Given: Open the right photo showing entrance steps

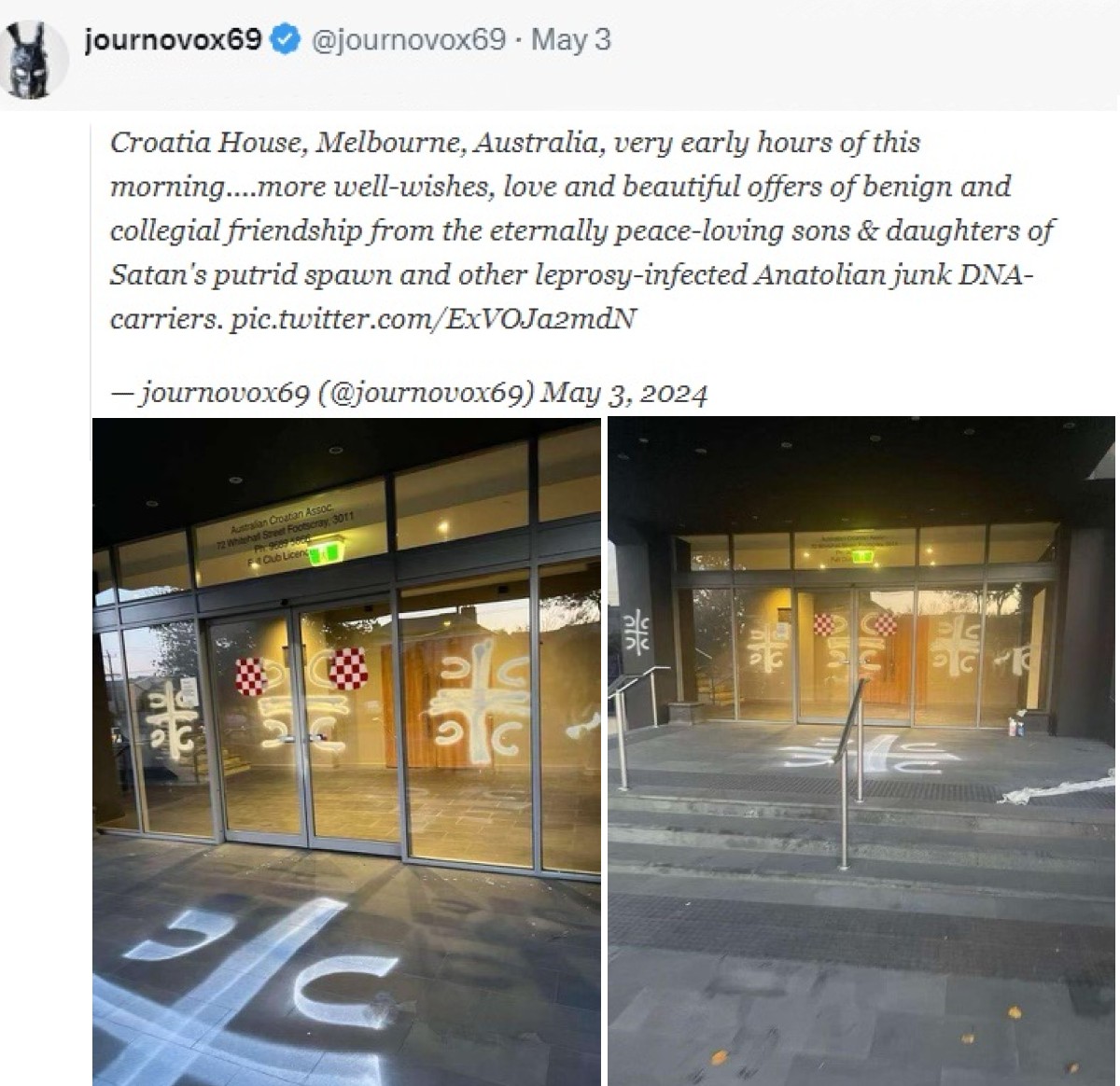Looking at the screenshot, I should [861, 752].
